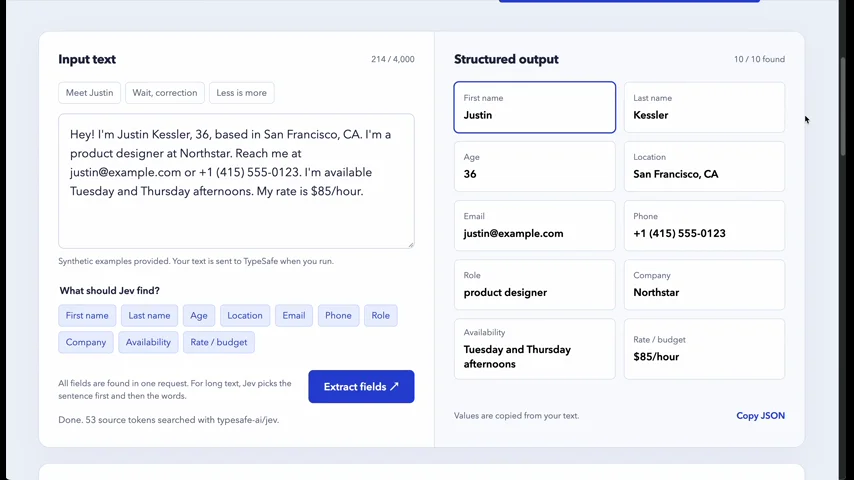Viewport: 854px width, 480px height.
Task: Toggle the First name field chip
Action: coord(87,315)
